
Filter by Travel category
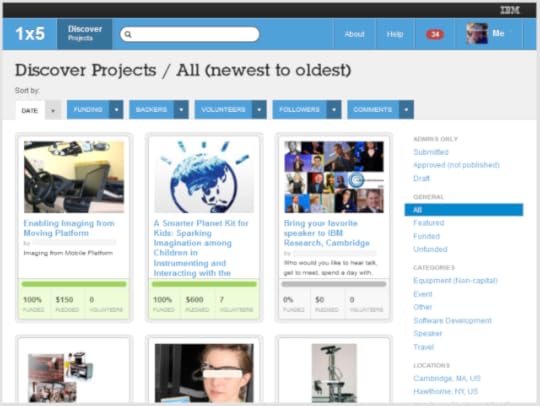[424, 347]
